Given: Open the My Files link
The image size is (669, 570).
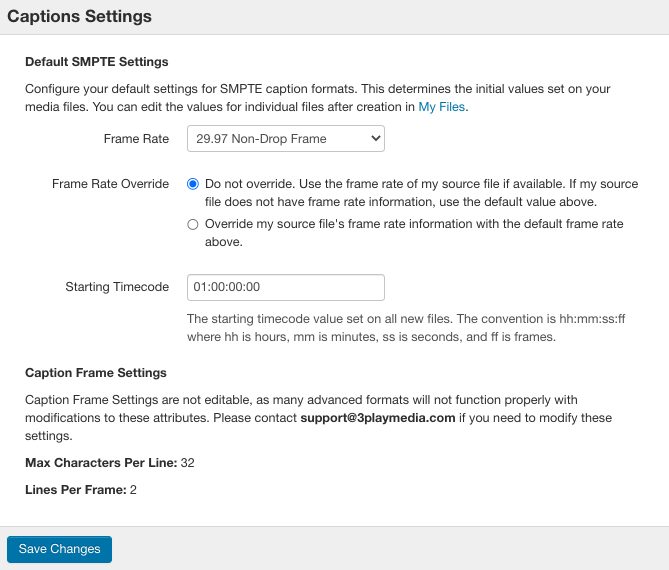Looking at the screenshot, I should tap(441, 107).
